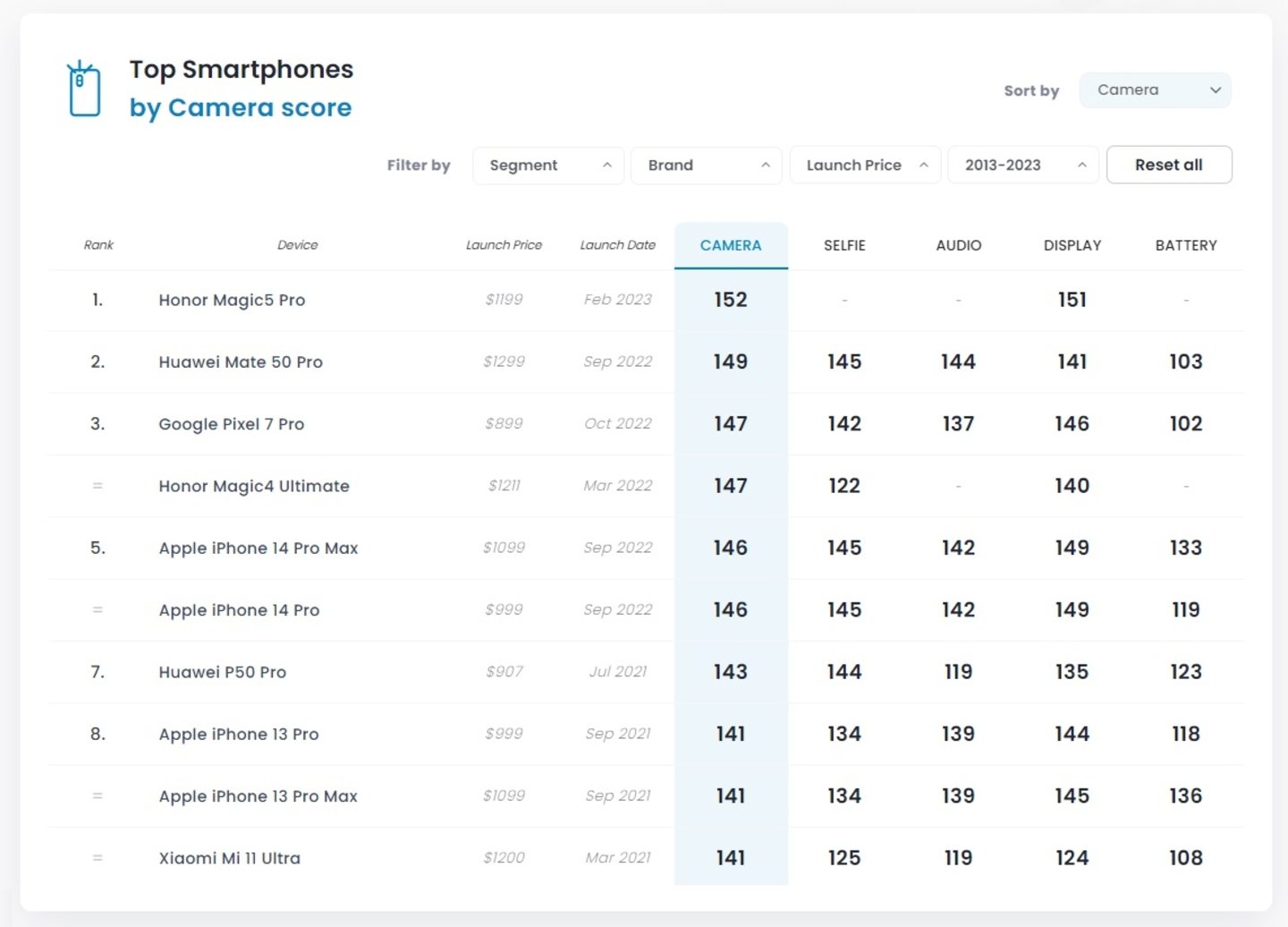
Task: Open the Huawei Mate 50 Pro link
Action: coord(241,362)
